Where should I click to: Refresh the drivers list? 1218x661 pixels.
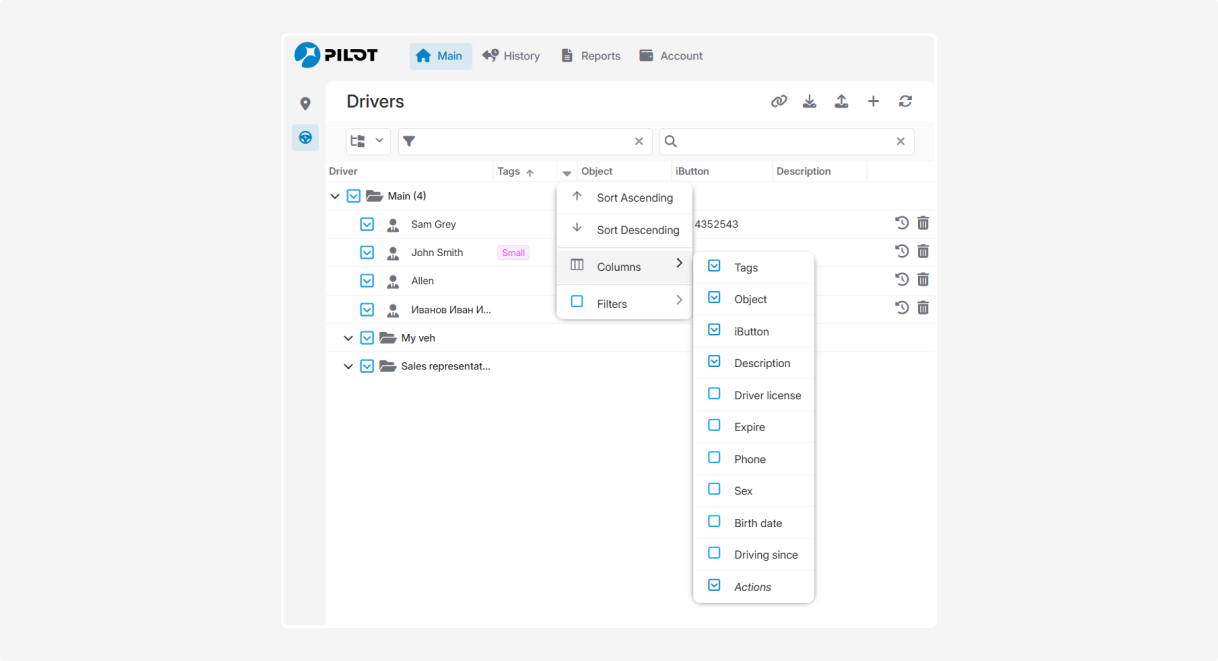[905, 101]
